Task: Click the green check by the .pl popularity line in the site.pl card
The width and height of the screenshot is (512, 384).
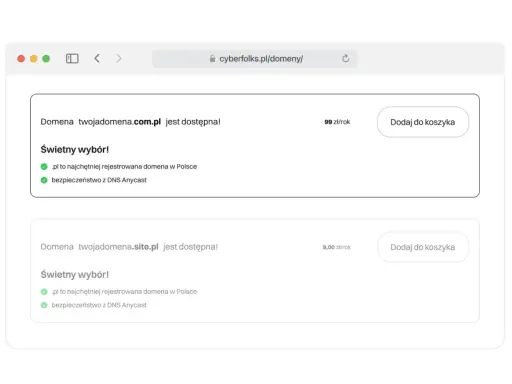Action: pyautogui.click(x=44, y=292)
